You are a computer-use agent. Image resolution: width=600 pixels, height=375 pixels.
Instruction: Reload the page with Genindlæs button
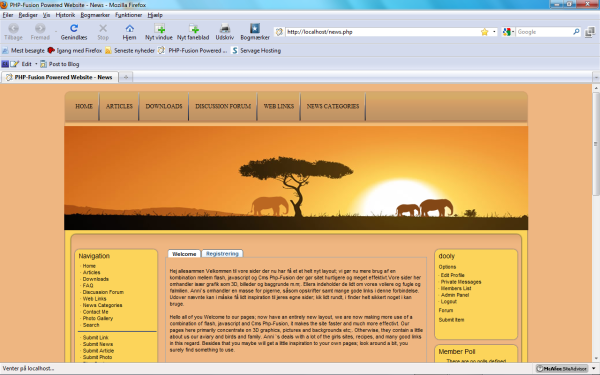pos(74,32)
